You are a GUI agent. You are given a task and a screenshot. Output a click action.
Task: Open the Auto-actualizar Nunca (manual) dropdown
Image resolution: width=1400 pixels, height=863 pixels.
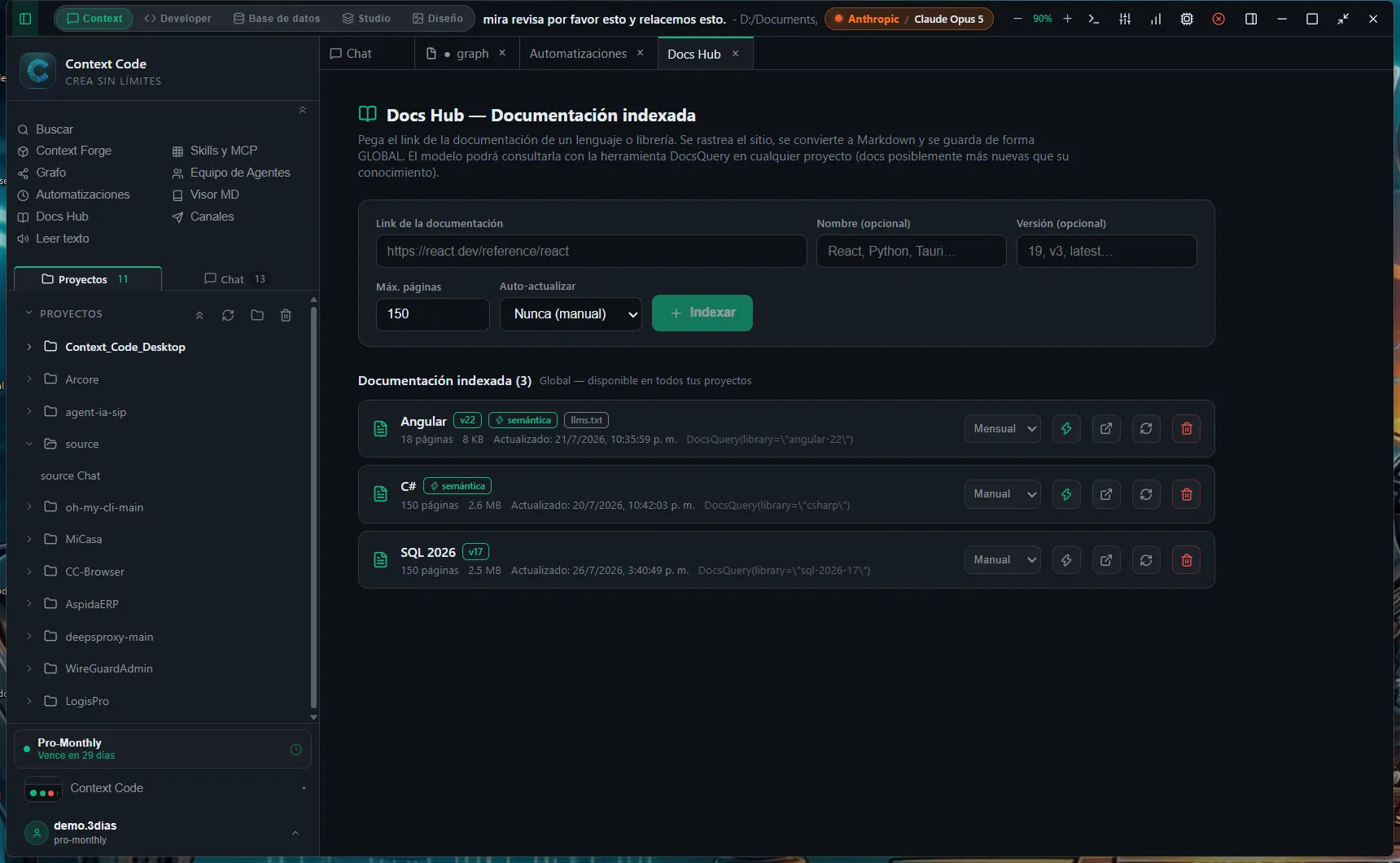571,314
